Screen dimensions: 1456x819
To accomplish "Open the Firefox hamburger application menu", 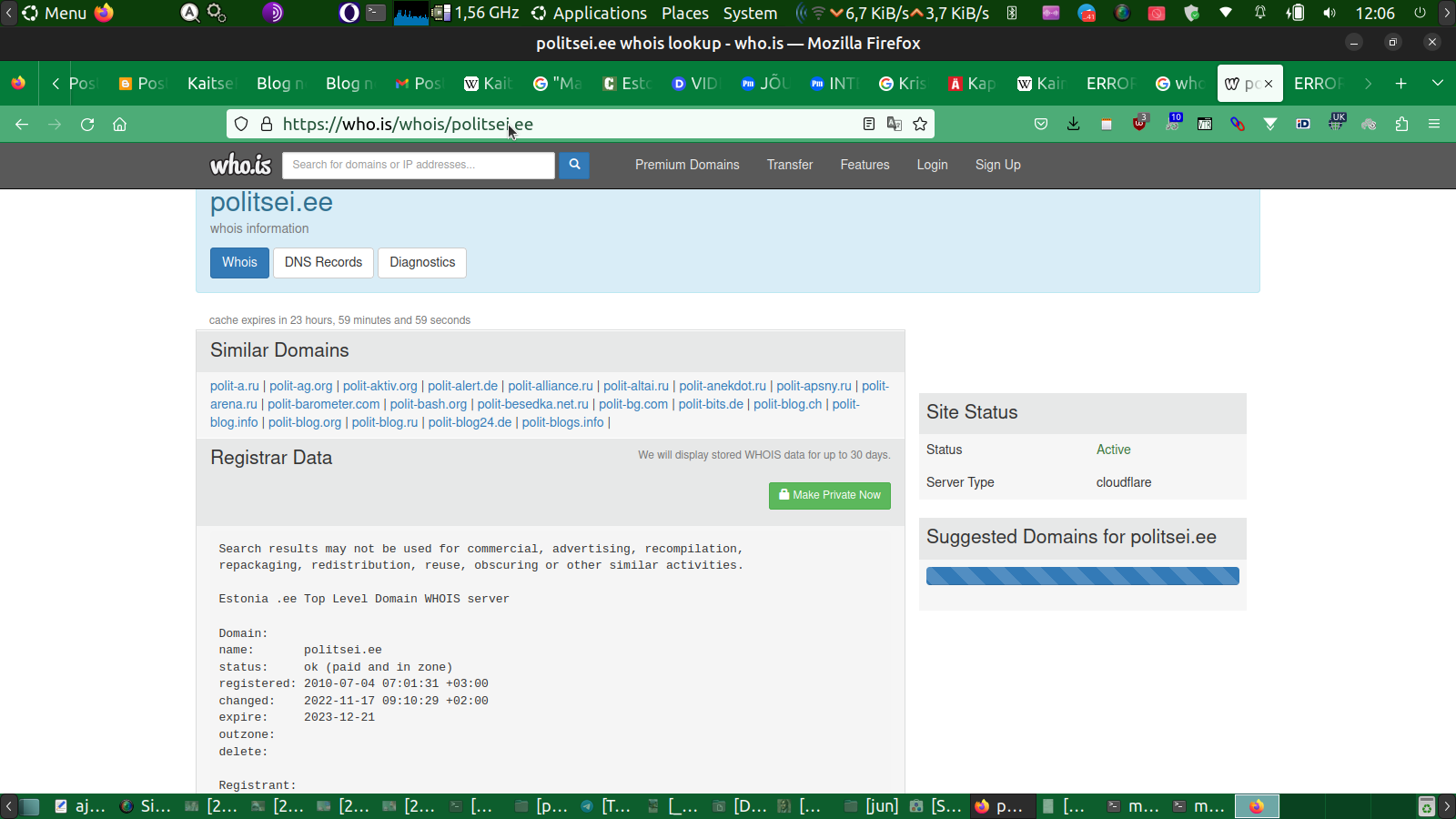I will tap(1434, 124).
